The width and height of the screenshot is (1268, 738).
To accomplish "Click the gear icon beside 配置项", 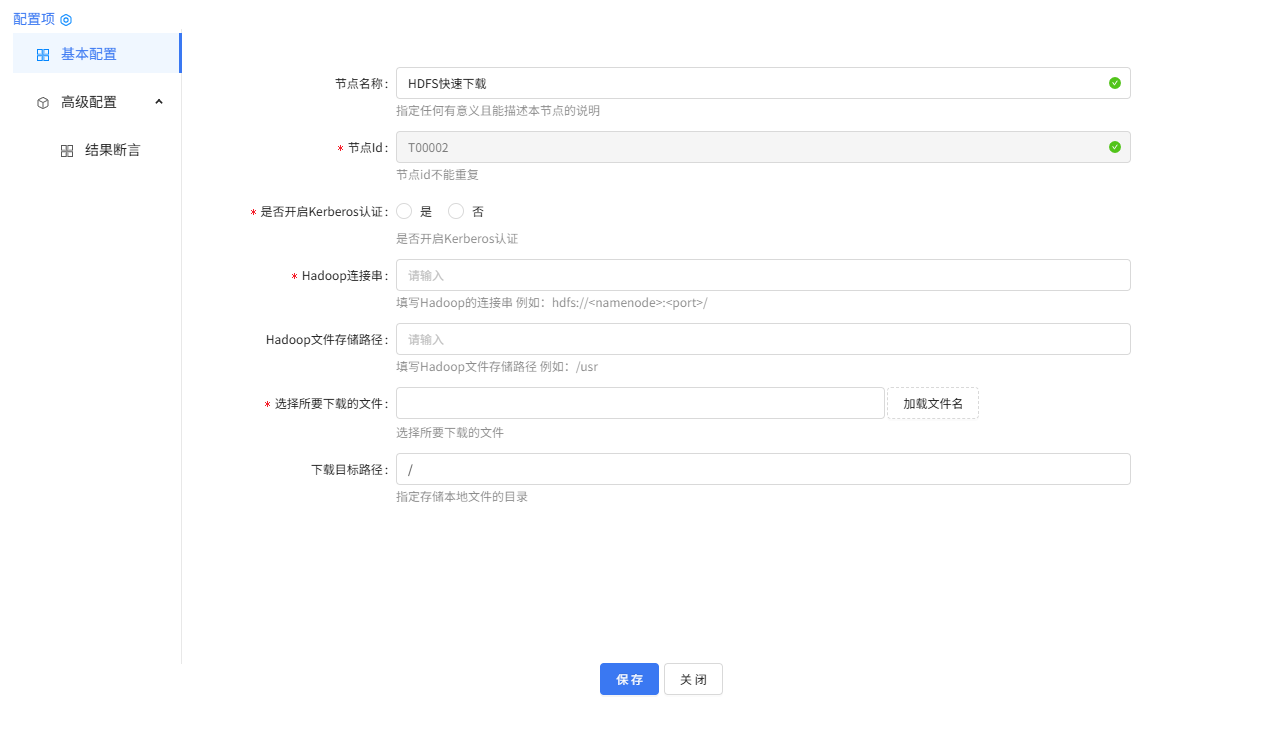I will click(66, 18).
